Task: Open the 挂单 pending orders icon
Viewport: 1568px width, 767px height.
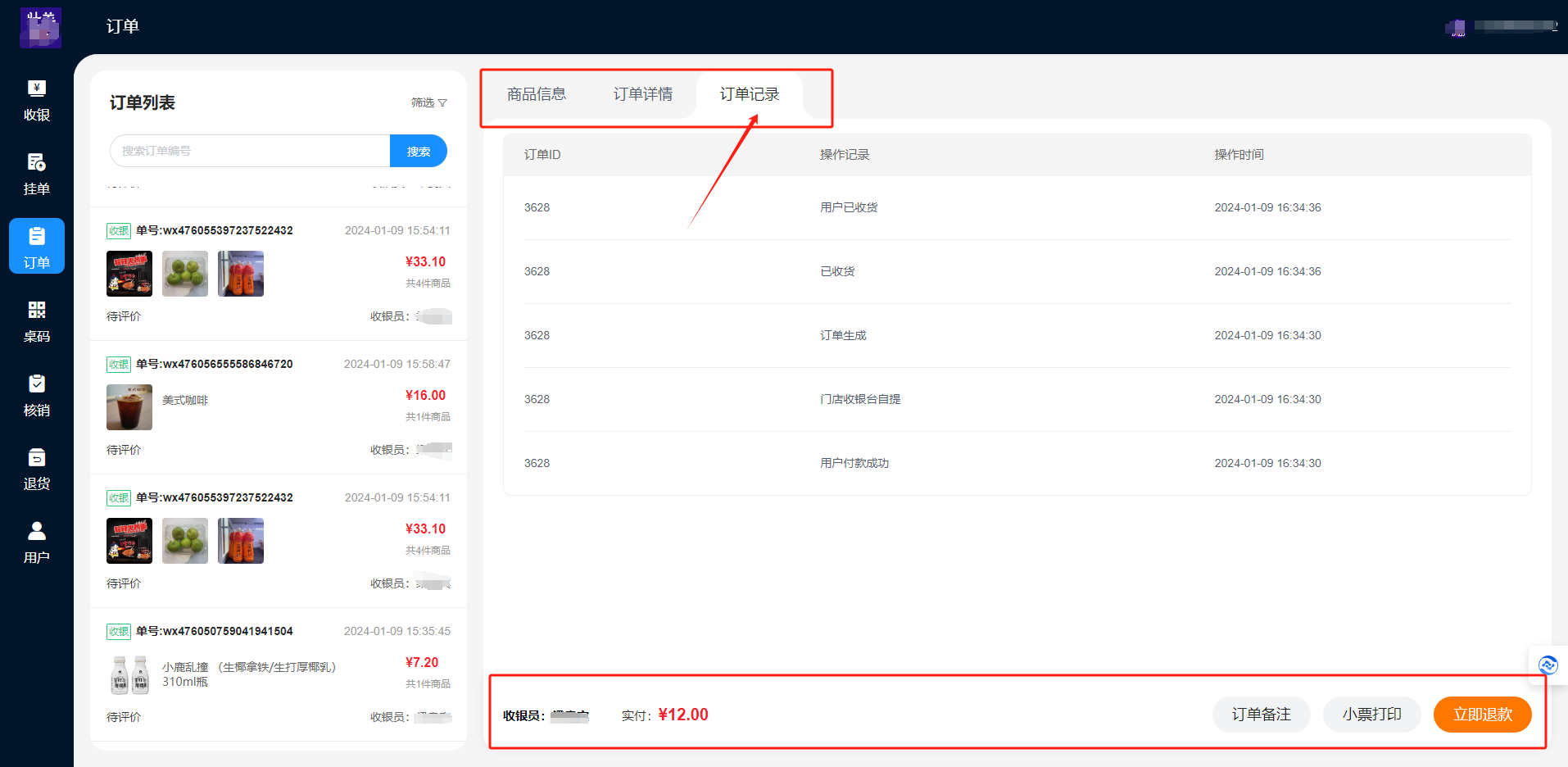Action: [x=37, y=174]
